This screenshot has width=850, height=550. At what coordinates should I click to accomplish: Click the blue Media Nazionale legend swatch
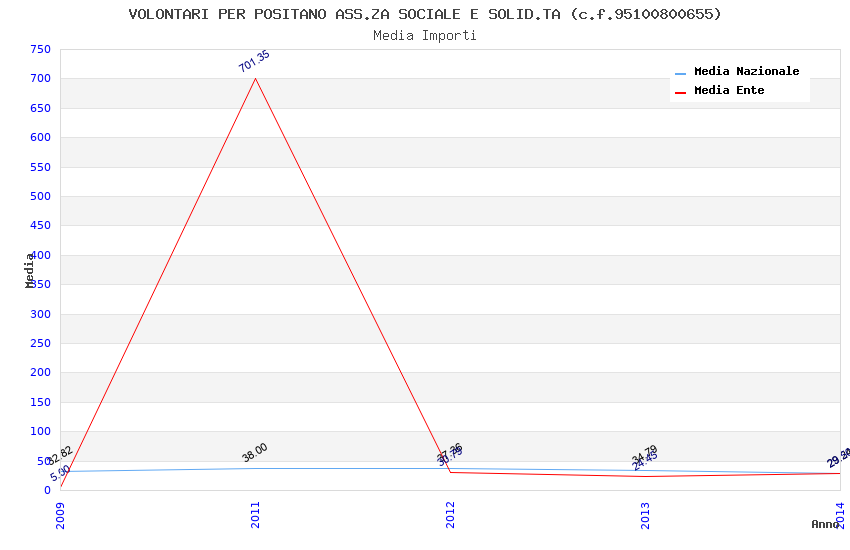coord(680,73)
